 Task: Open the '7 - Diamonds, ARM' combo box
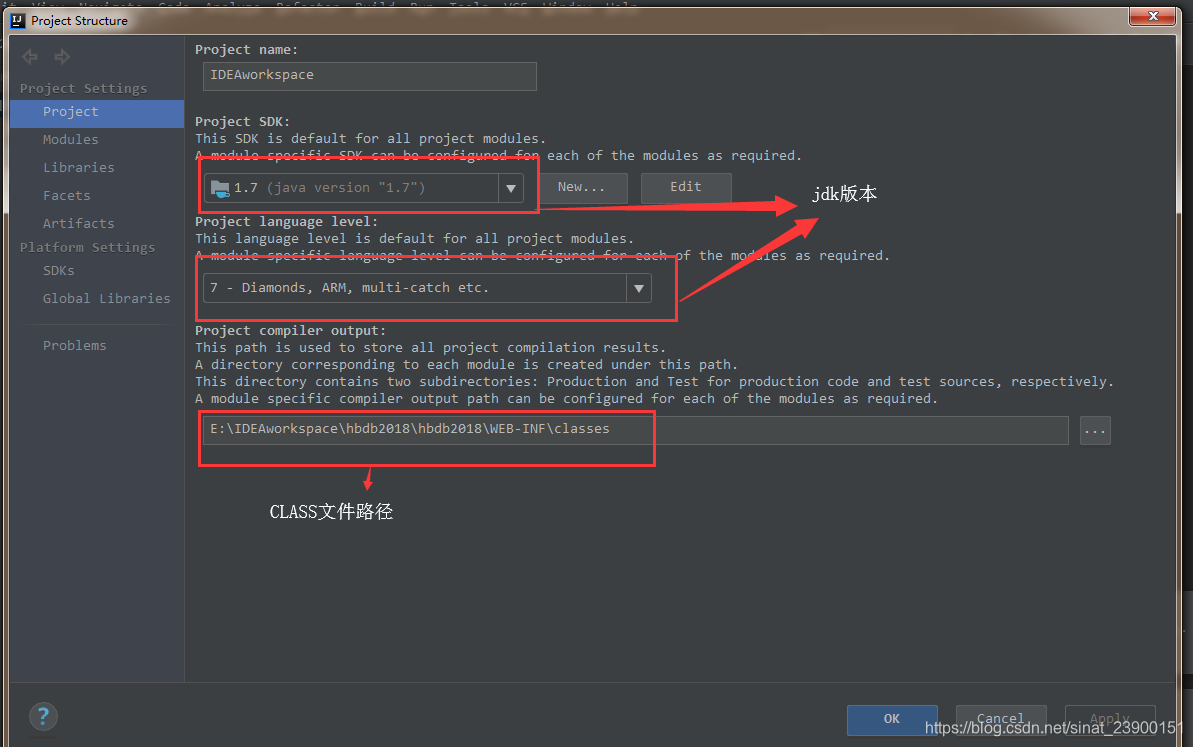(x=427, y=288)
